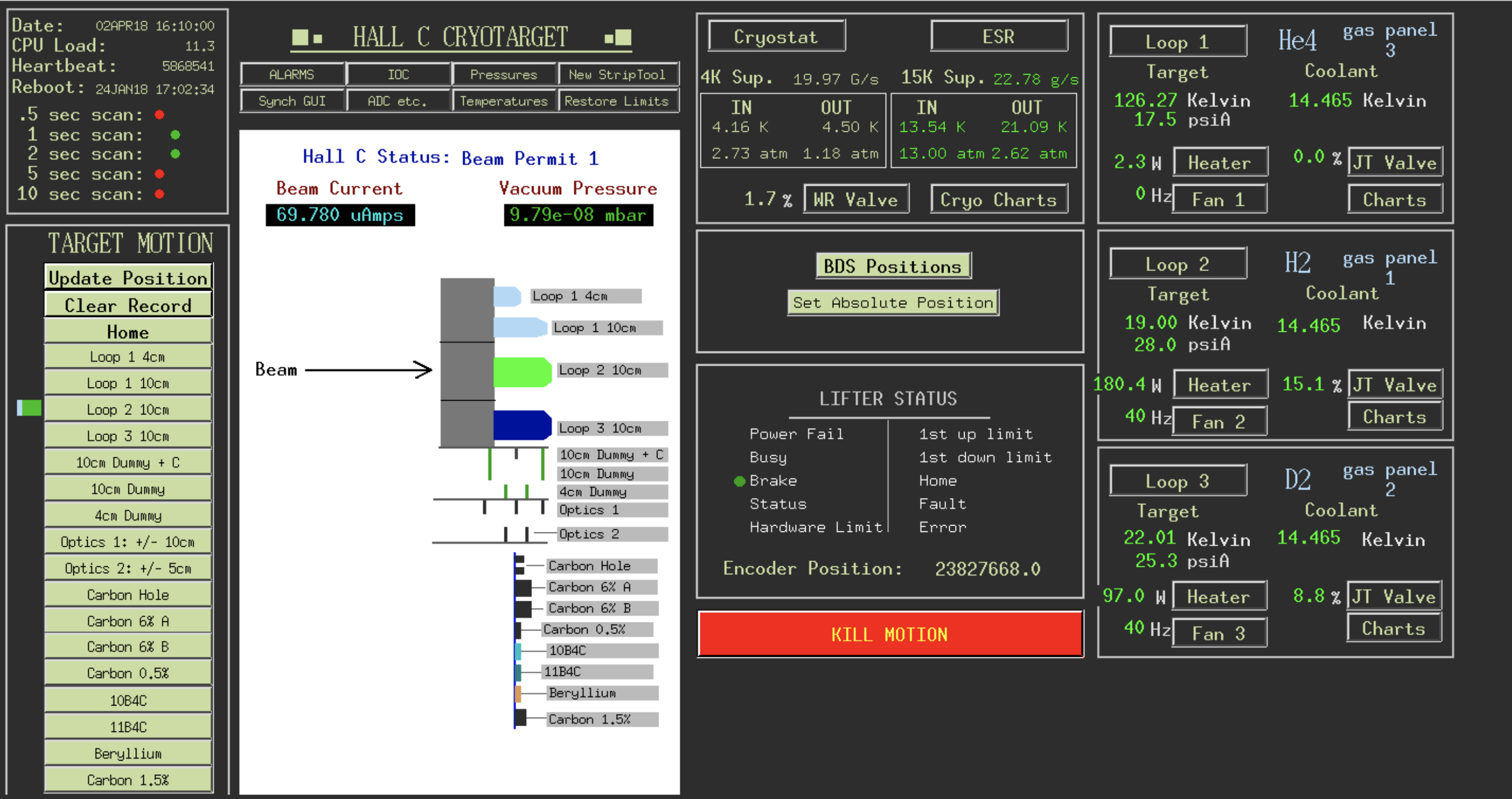Image resolution: width=1512 pixels, height=799 pixels.
Task: Click the green Brake status indicator light
Action: pyautogui.click(x=739, y=481)
